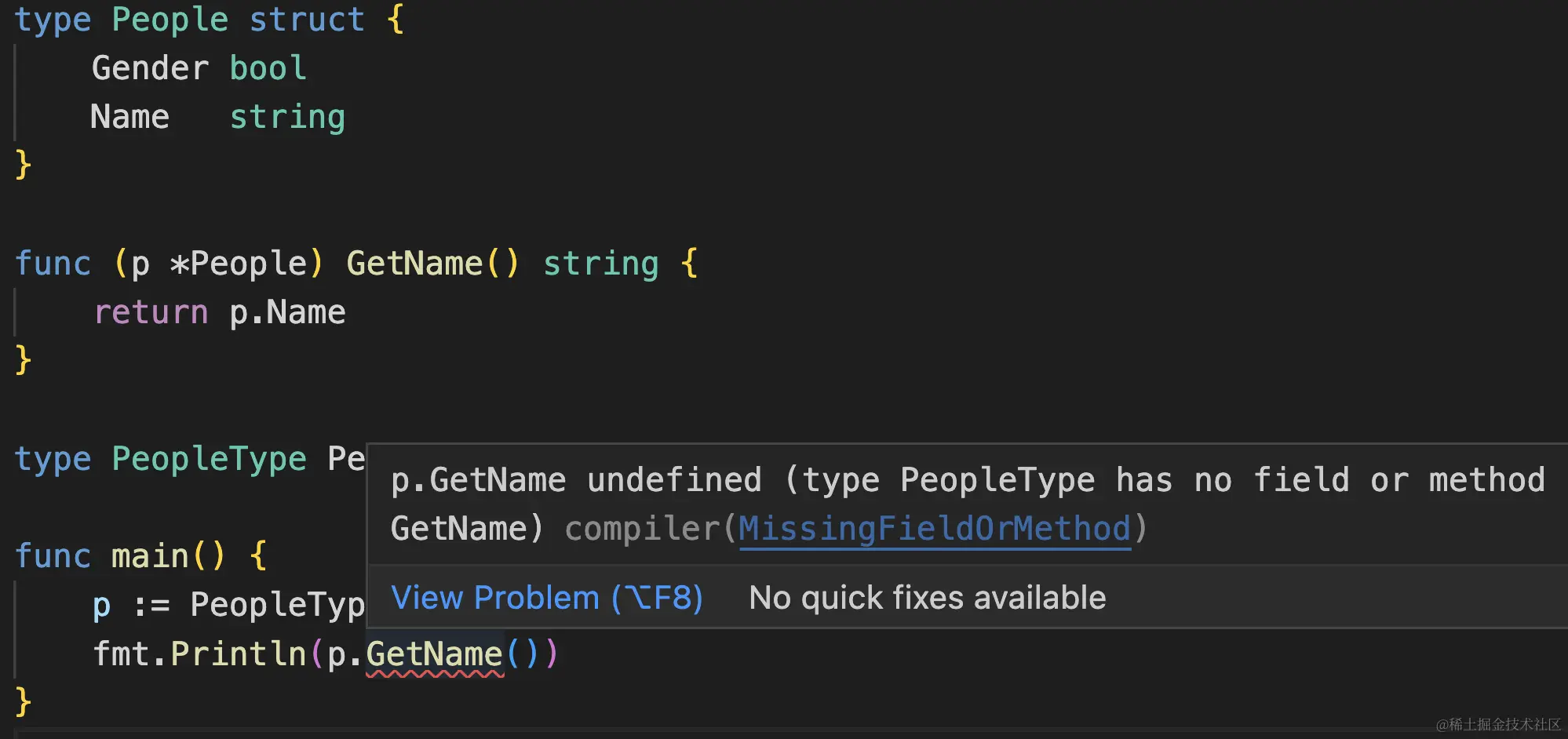Open the MissingFieldOrMethod compiler link
Image resolution: width=1568 pixels, height=739 pixels.
(934, 529)
